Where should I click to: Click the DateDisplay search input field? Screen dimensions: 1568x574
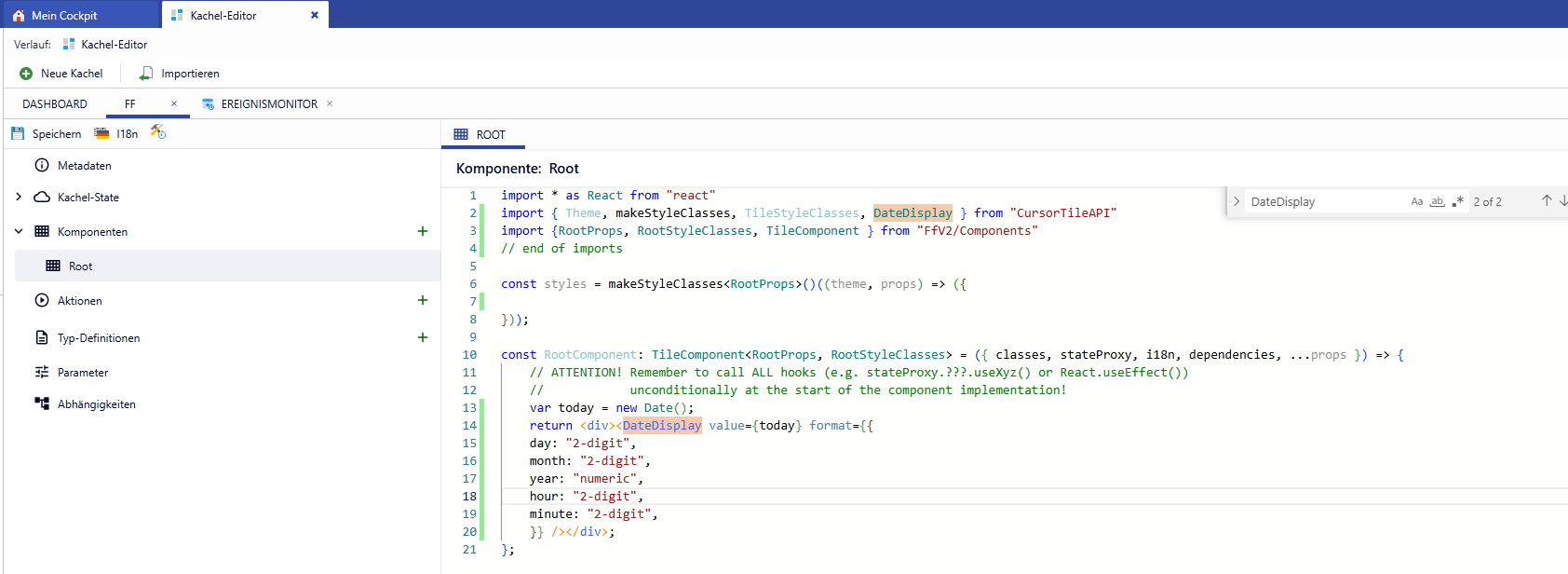[x=1322, y=201]
